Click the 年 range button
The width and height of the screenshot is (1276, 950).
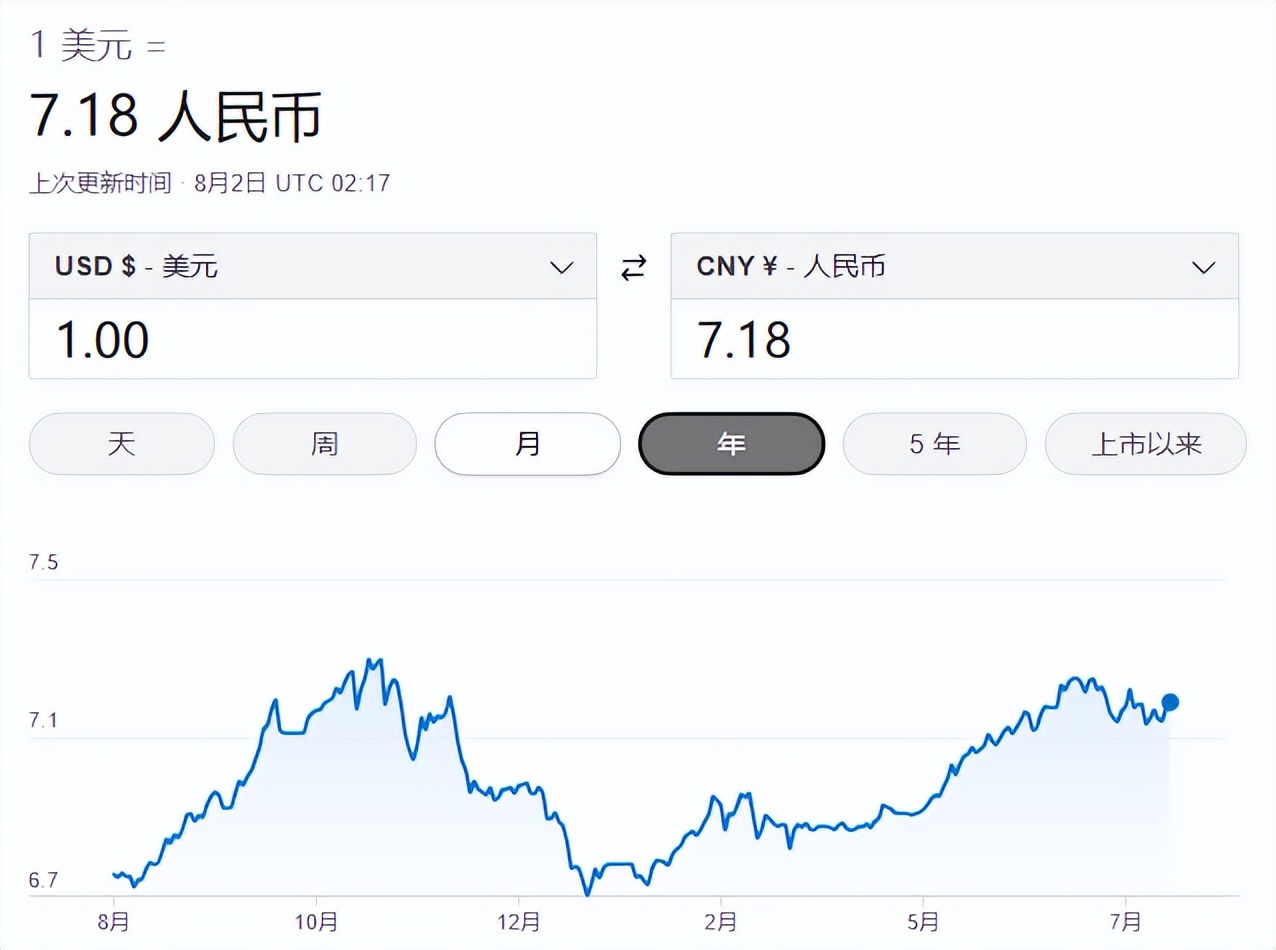(x=731, y=444)
